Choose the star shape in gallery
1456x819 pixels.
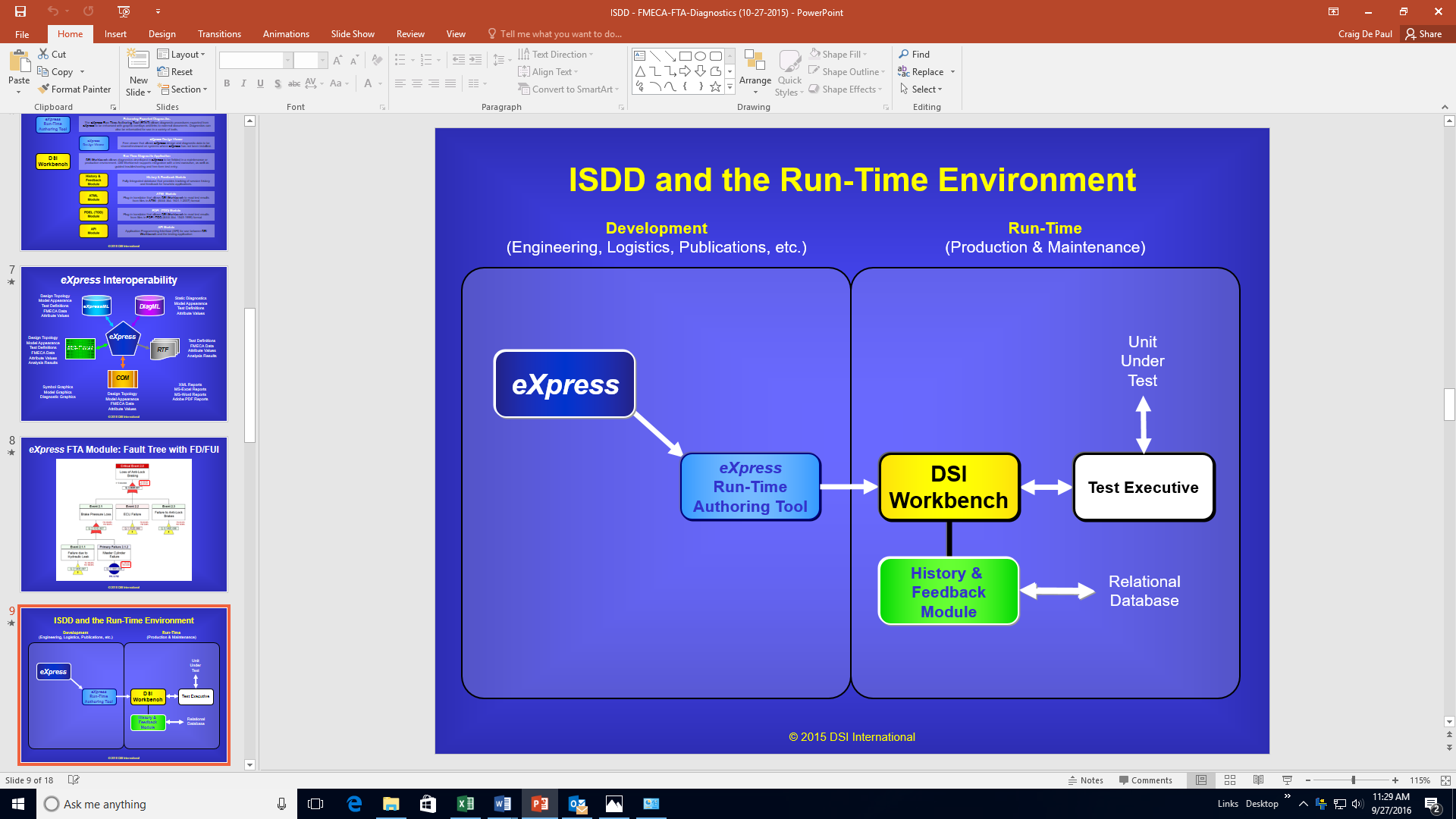tap(715, 86)
